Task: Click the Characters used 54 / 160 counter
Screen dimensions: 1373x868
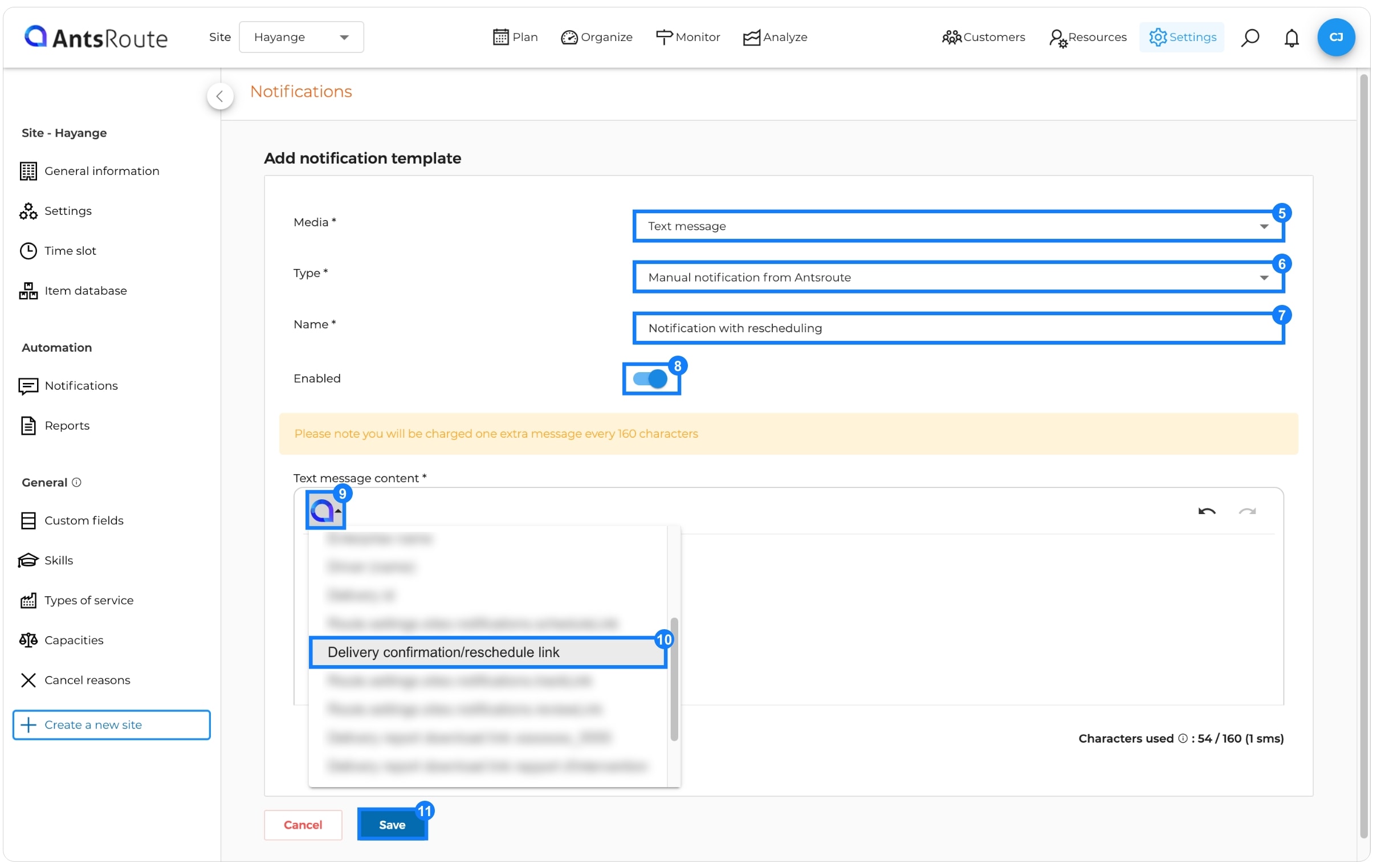Action: [x=1180, y=739]
